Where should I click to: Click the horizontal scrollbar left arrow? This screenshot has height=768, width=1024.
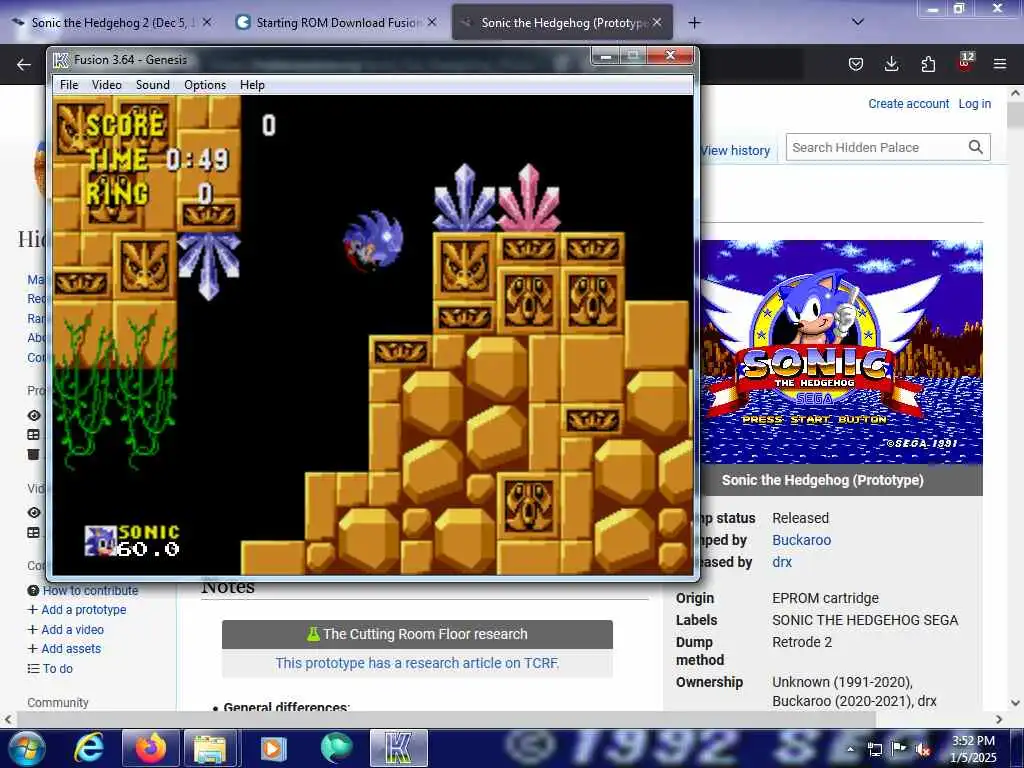click(x=8, y=720)
